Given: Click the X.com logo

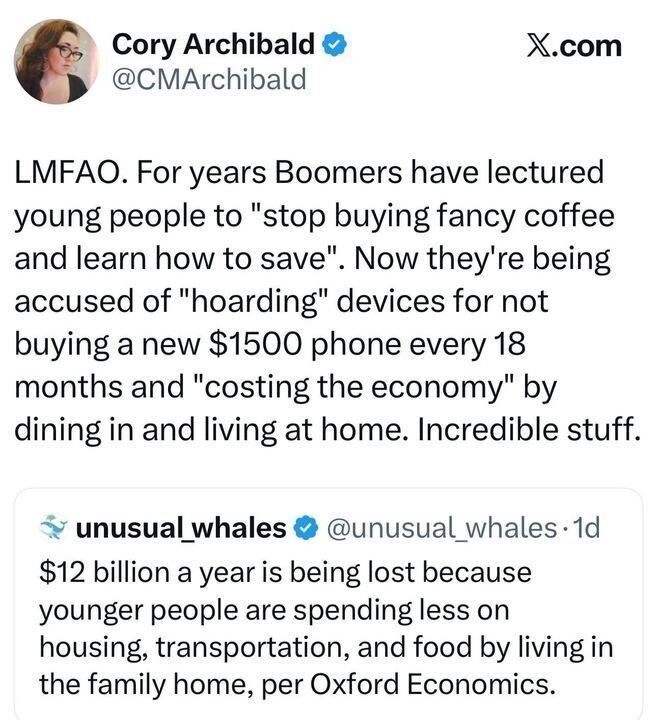Looking at the screenshot, I should [x=573, y=45].
